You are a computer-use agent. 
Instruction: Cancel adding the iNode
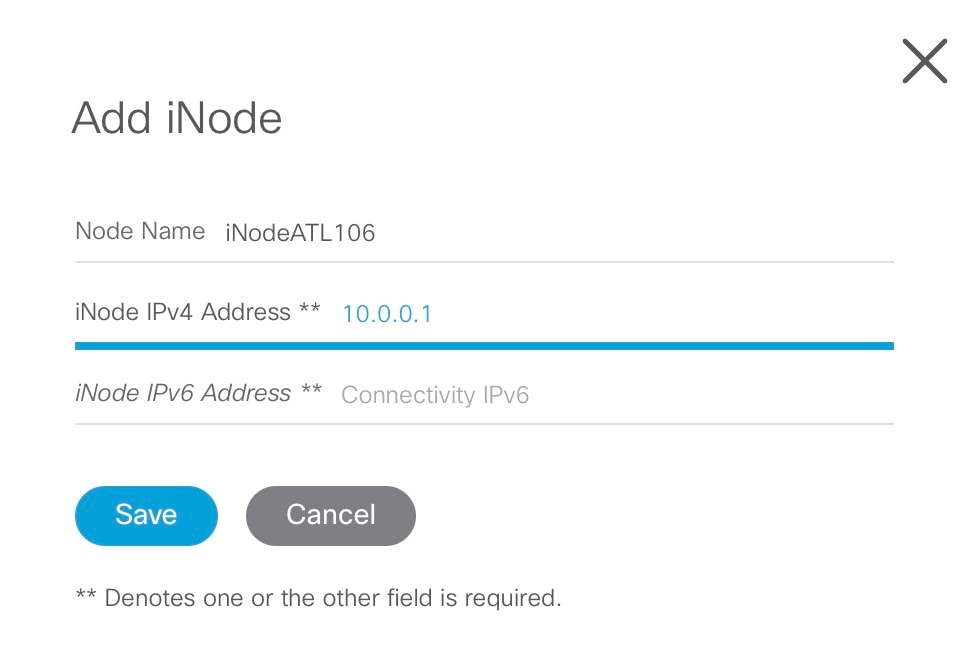tap(331, 515)
